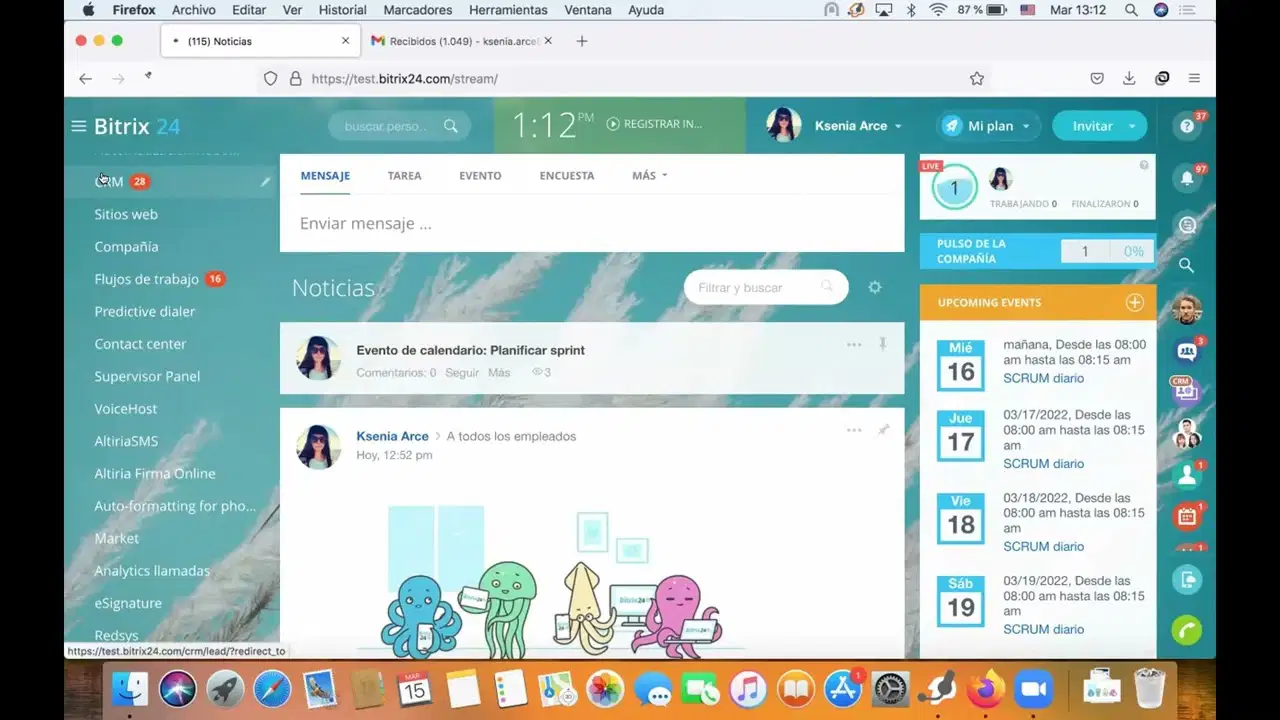
Task: Open the Firefox application menu icon
Action: pos(1194,78)
